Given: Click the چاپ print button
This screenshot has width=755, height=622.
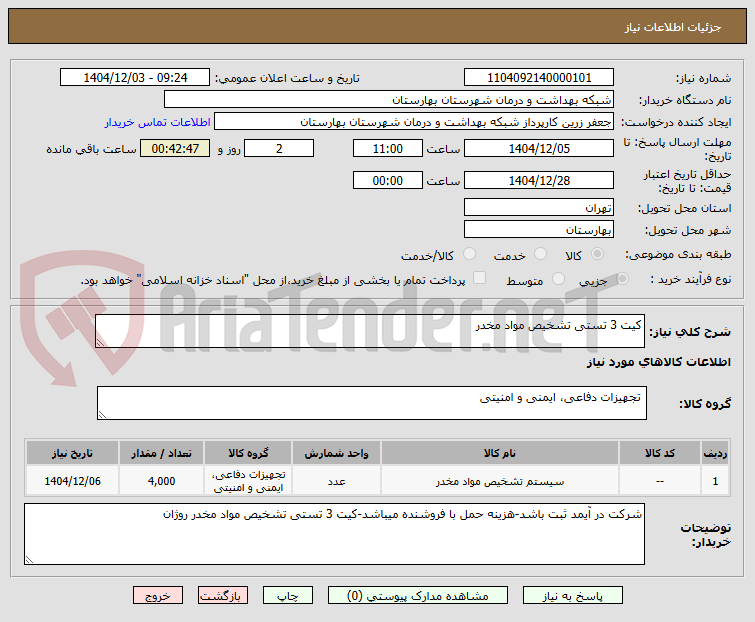Looking at the screenshot, I should [287, 596].
